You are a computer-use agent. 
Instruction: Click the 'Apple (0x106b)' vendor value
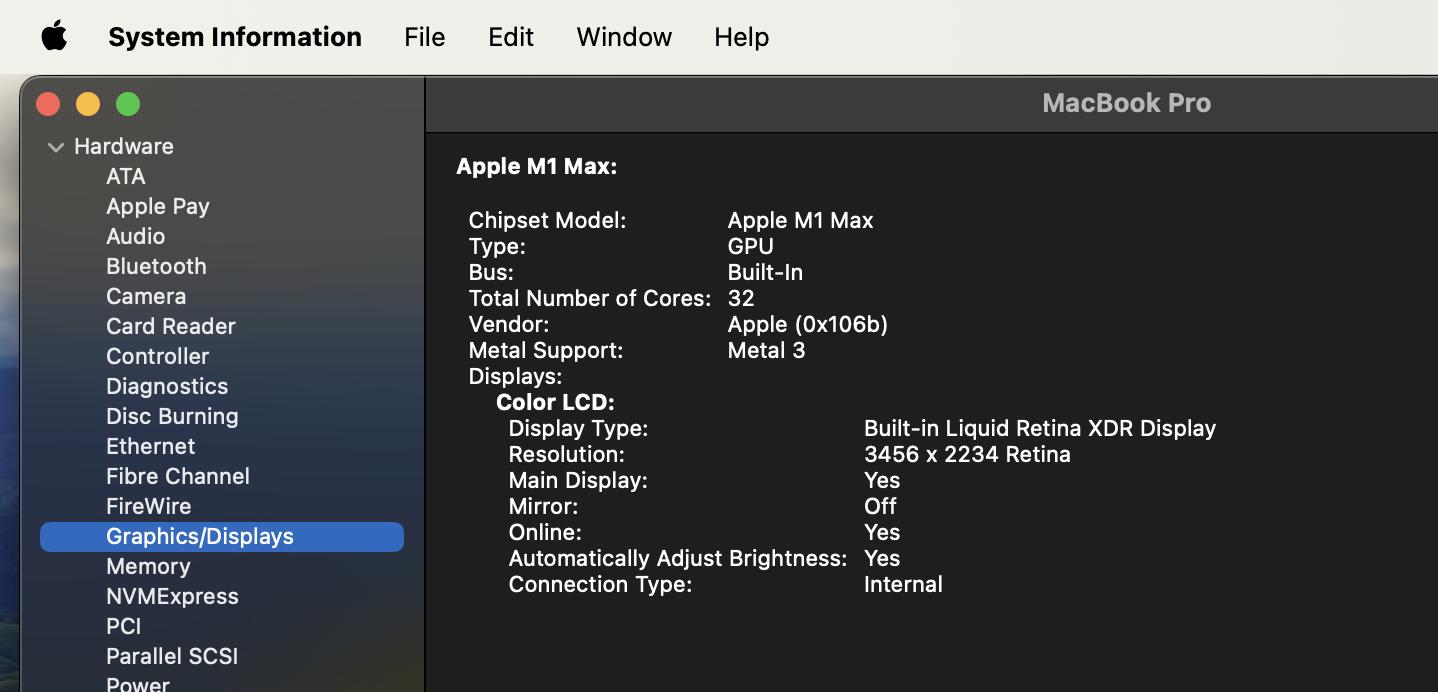point(808,324)
